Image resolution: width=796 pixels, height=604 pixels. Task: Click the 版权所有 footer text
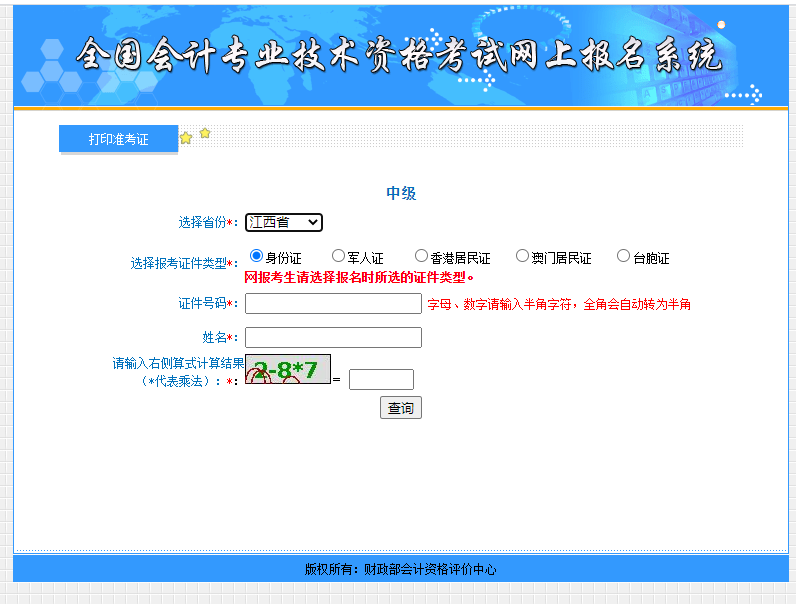(x=400, y=569)
